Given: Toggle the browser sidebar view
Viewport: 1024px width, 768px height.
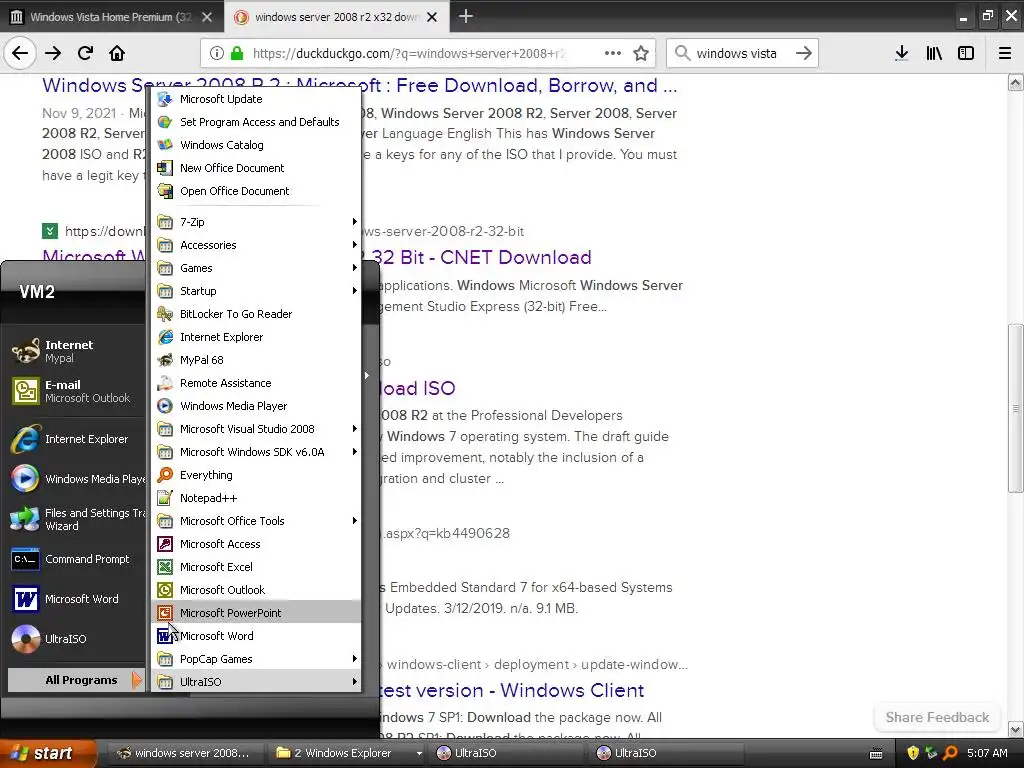Looking at the screenshot, I should [966, 53].
